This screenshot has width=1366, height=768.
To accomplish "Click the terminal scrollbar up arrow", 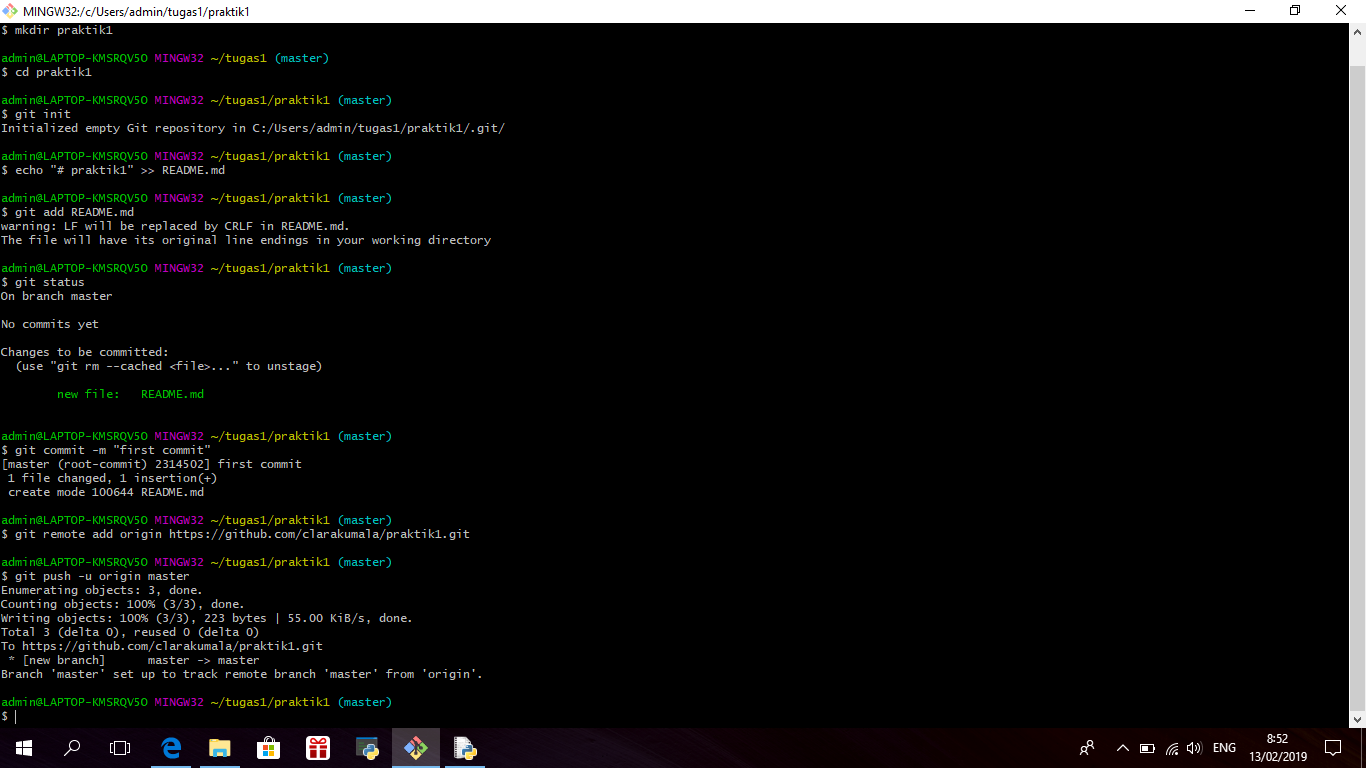I will [1357, 31].
